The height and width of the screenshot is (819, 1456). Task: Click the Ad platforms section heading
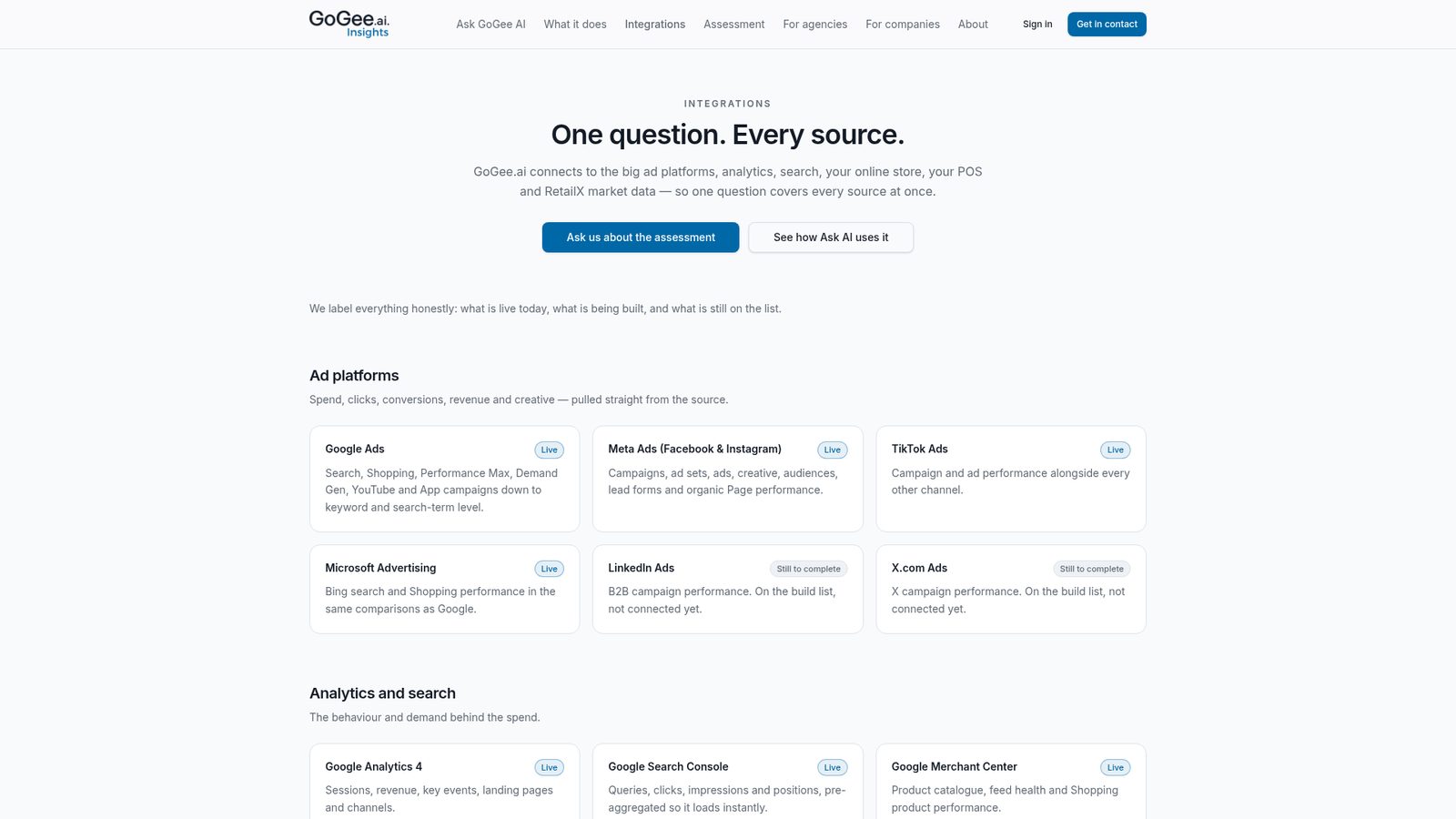pos(354,376)
